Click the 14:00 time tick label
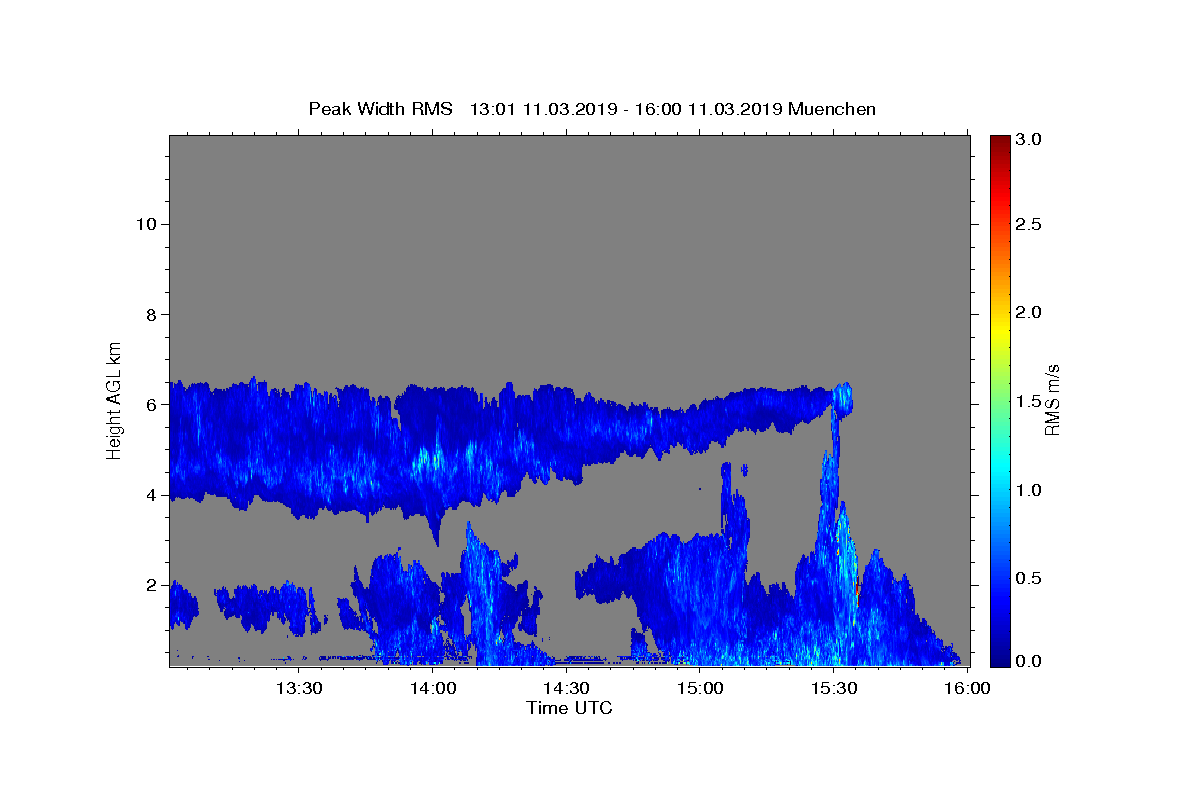This screenshot has height=800, width=1200. tap(434, 688)
